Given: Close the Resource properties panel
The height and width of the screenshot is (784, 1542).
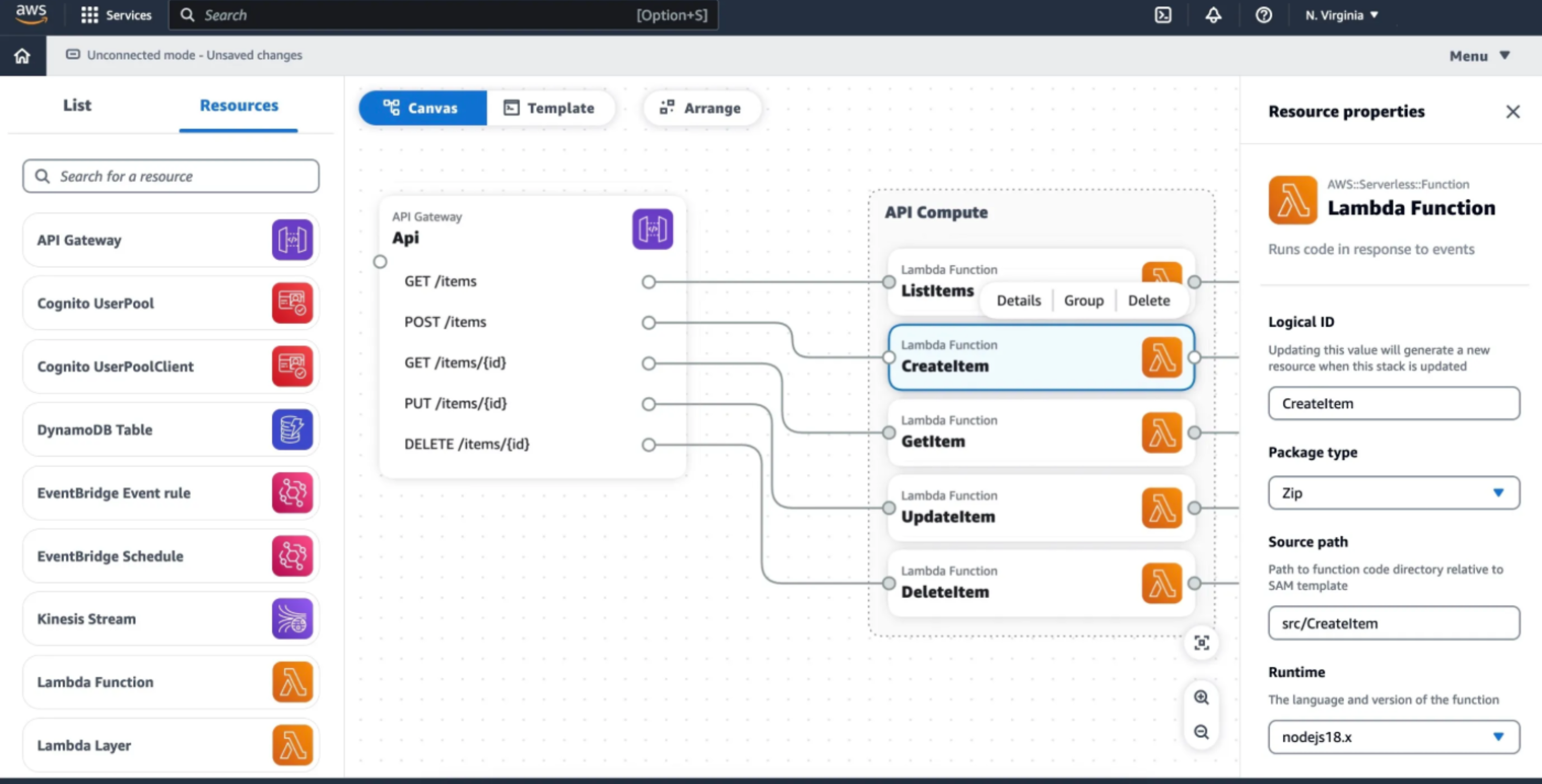Looking at the screenshot, I should [1513, 112].
